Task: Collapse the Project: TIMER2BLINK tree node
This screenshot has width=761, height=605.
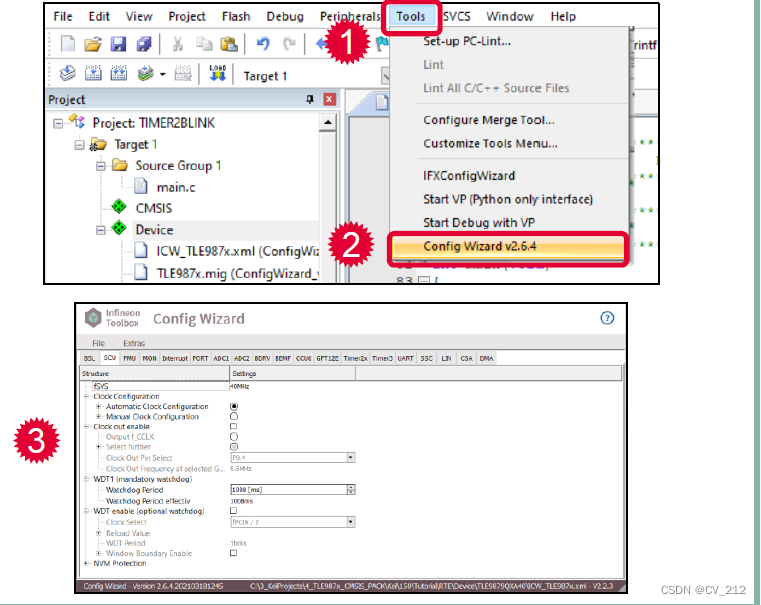Action: [58, 123]
